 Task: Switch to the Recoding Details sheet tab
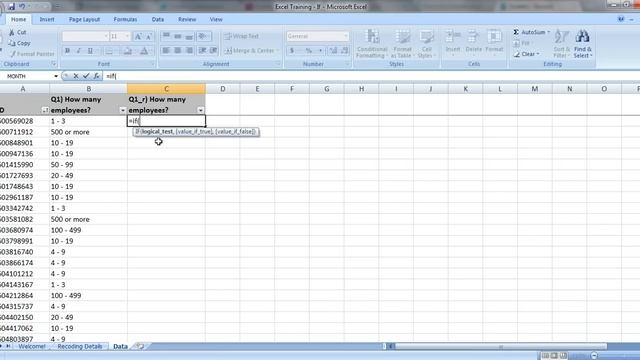coord(80,346)
